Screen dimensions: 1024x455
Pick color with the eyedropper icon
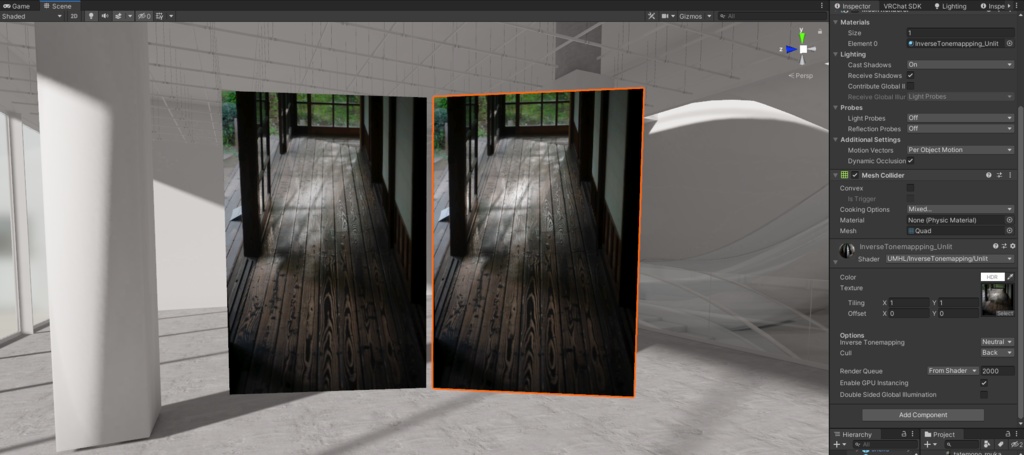coord(1010,277)
